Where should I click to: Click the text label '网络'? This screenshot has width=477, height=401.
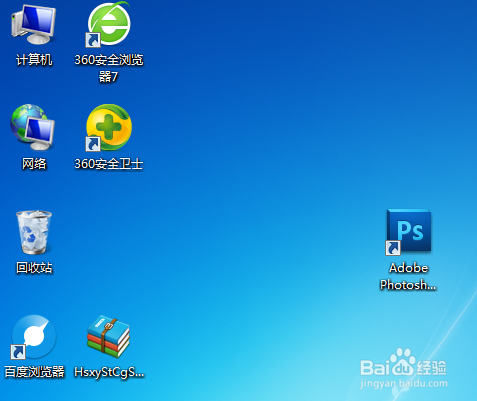[x=34, y=164]
